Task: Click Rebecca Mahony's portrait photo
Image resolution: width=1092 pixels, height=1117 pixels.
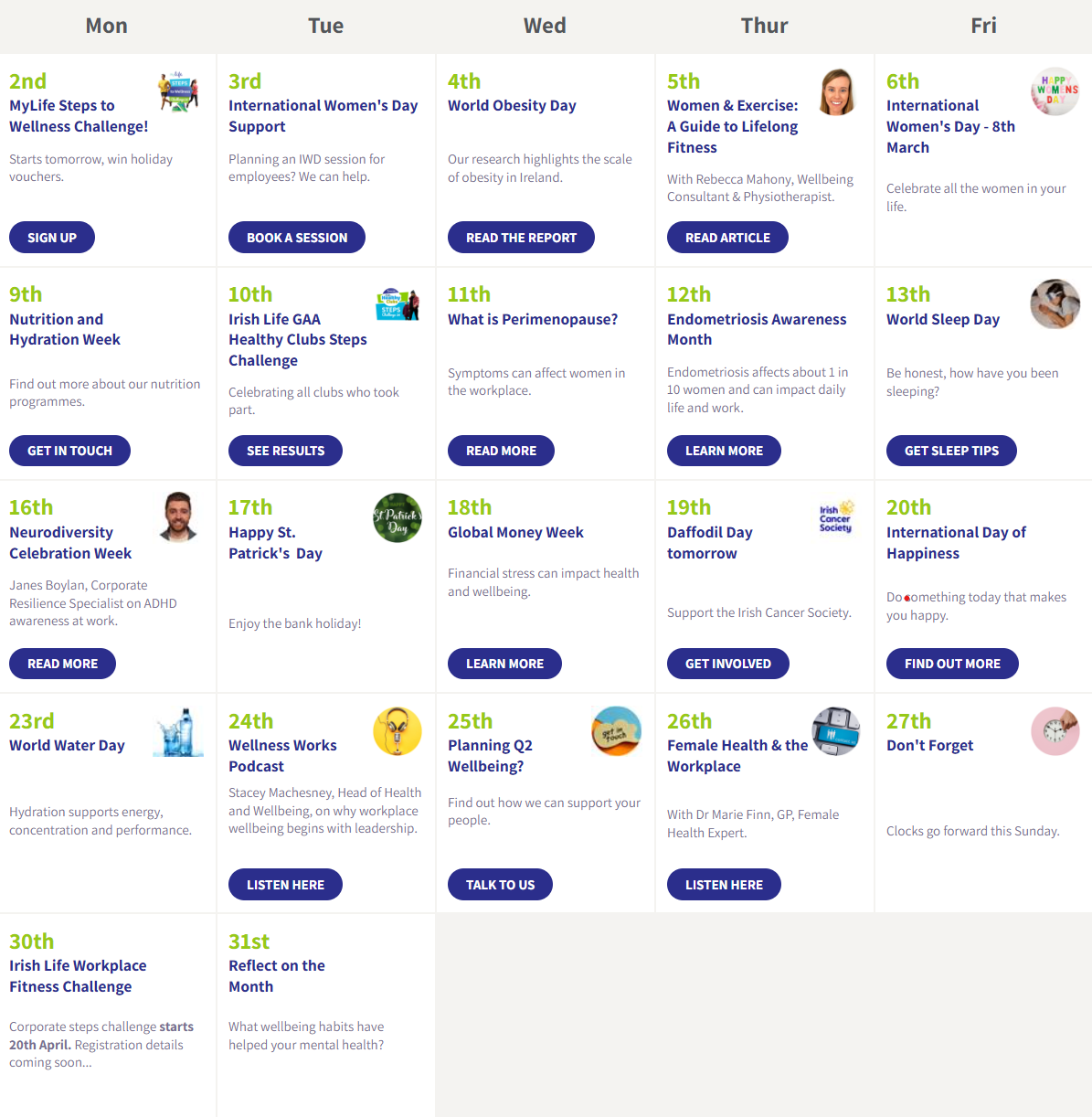Action: tap(836, 91)
